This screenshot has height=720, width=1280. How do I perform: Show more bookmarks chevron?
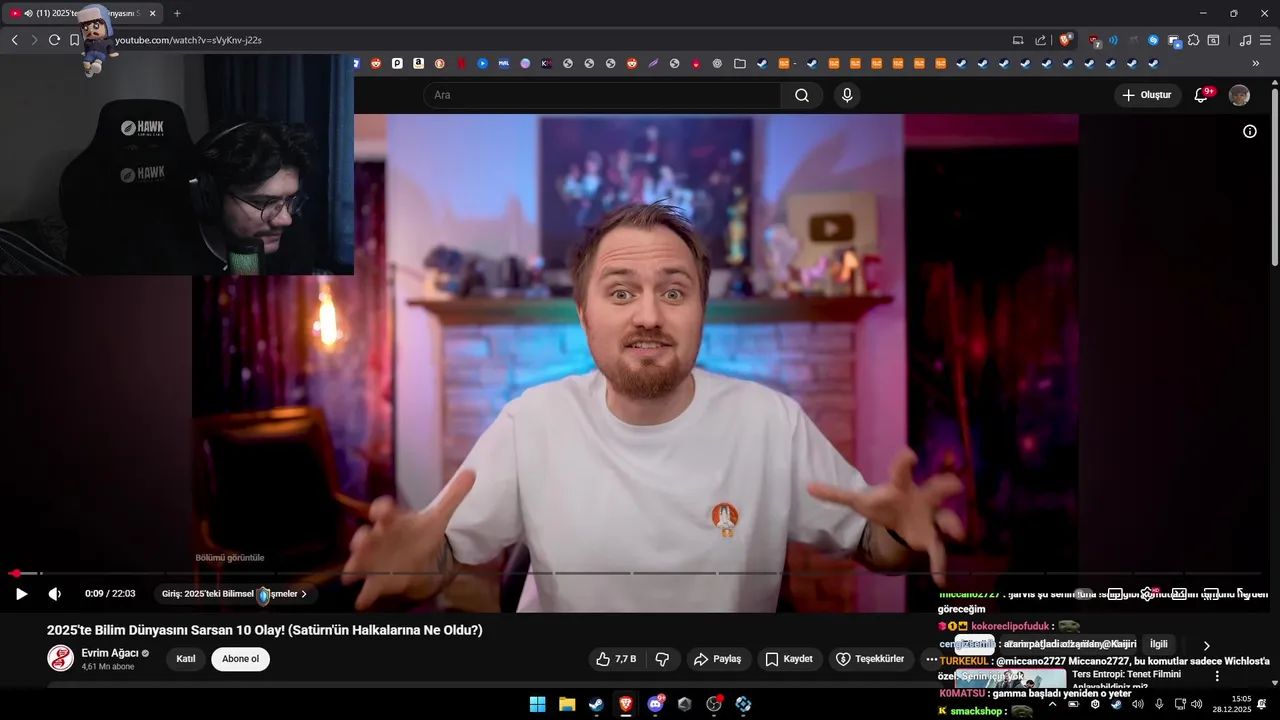pyautogui.click(x=1256, y=63)
